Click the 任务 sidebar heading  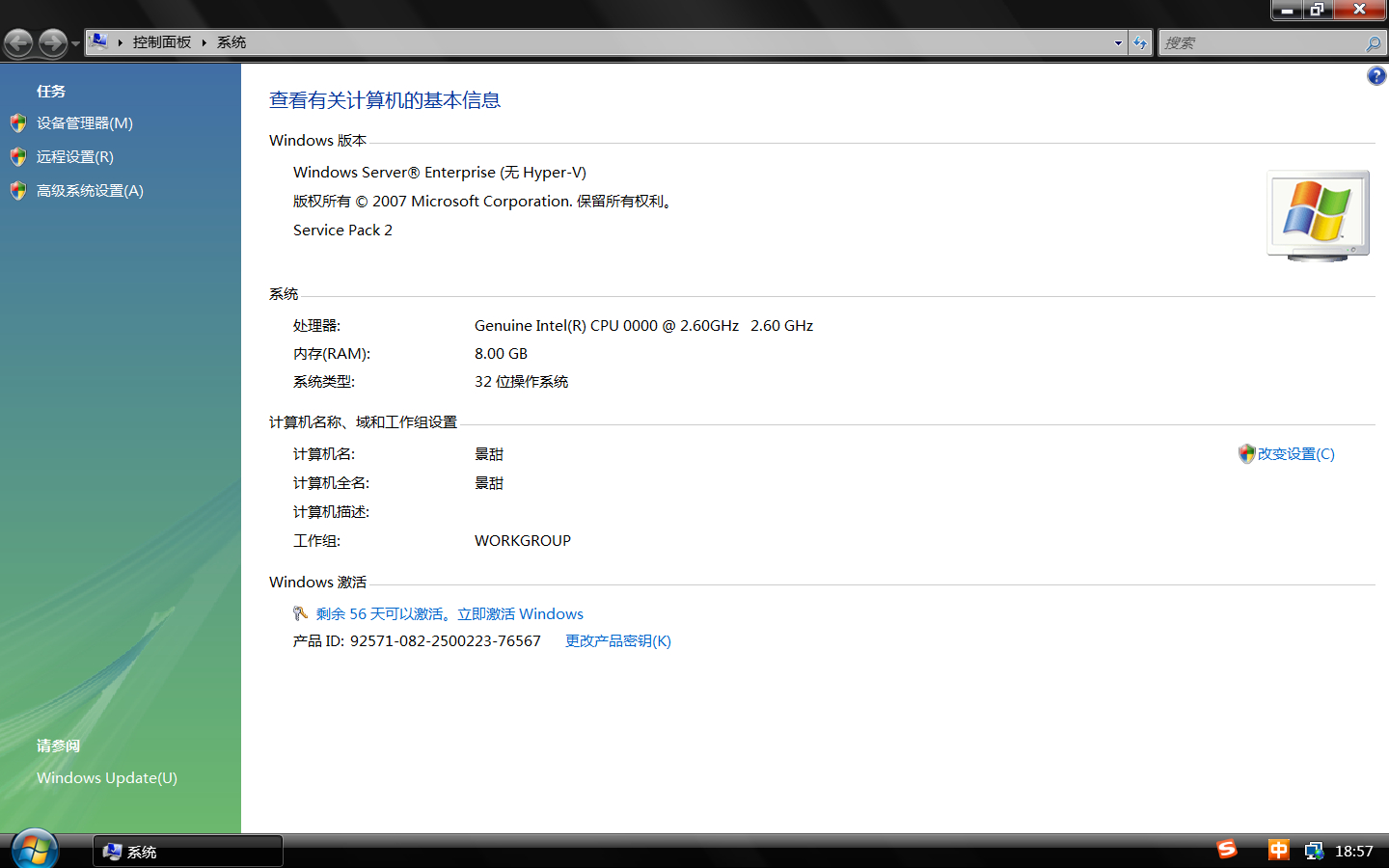point(51,92)
